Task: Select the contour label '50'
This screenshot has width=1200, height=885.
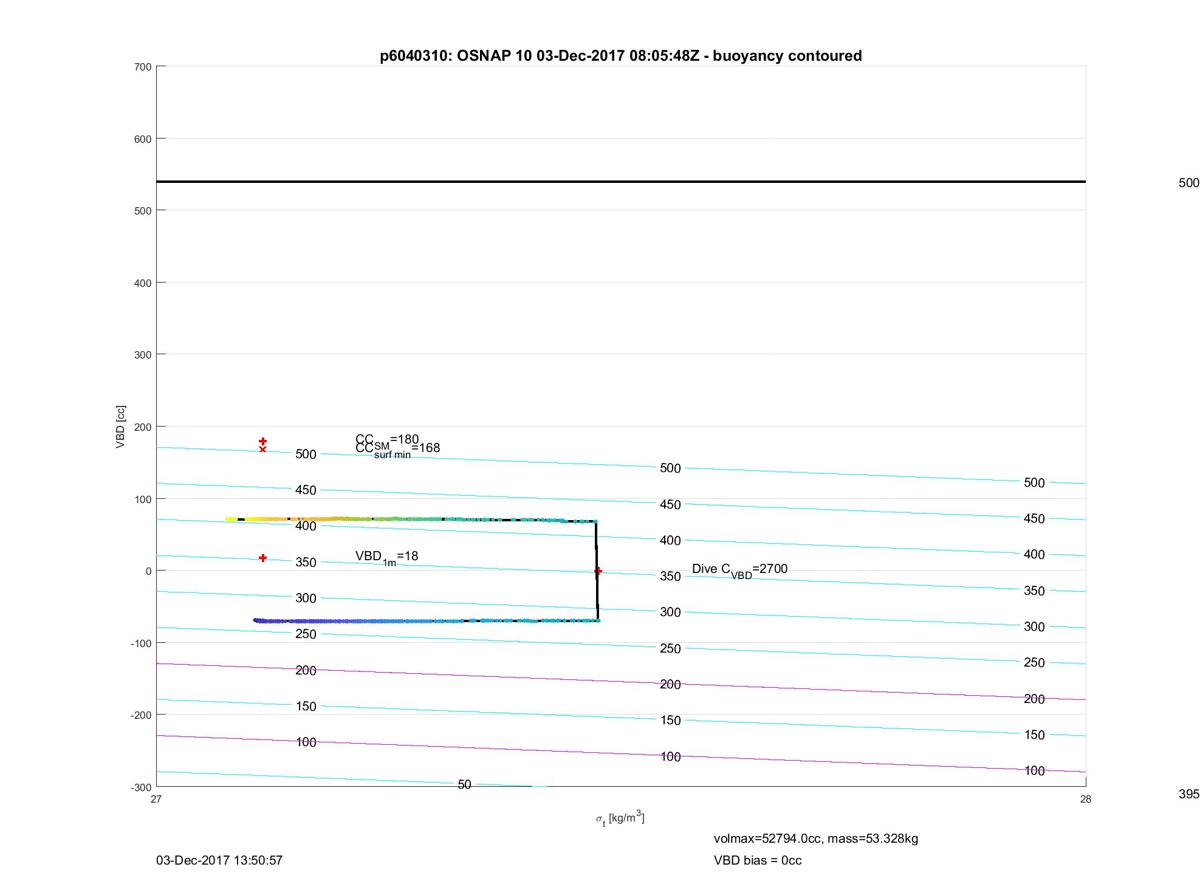Action: pos(464,785)
